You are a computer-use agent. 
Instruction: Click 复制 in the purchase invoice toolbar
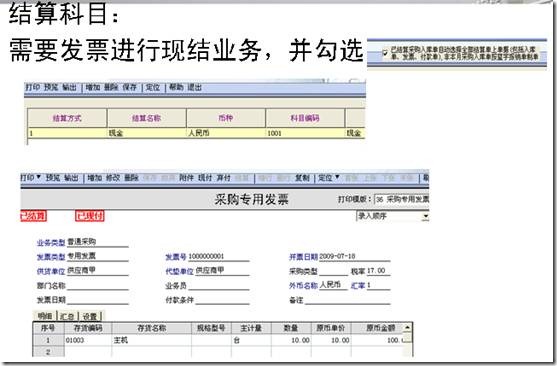pyautogui.click(x=303, y=178)
